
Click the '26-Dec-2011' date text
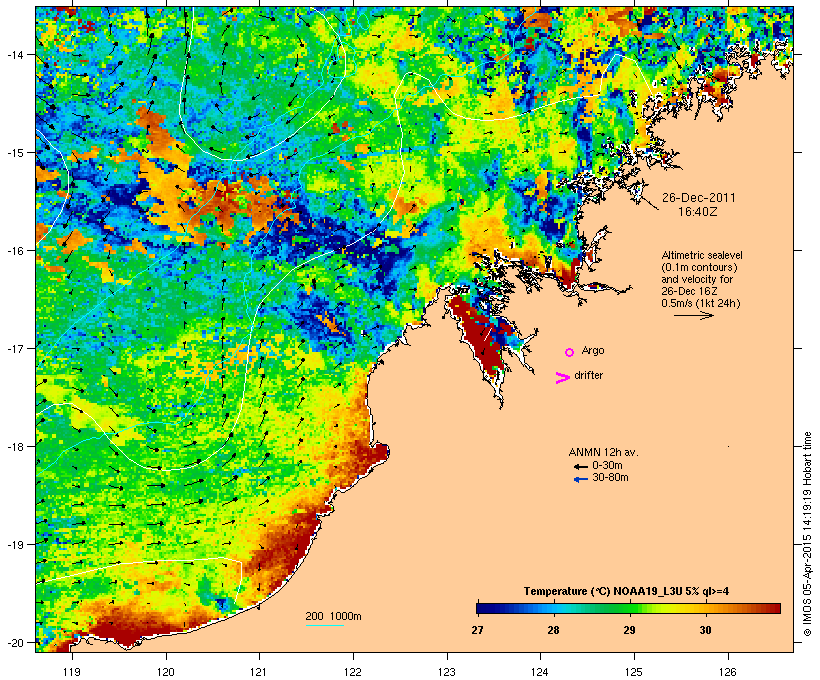click(x=699, y=198)
